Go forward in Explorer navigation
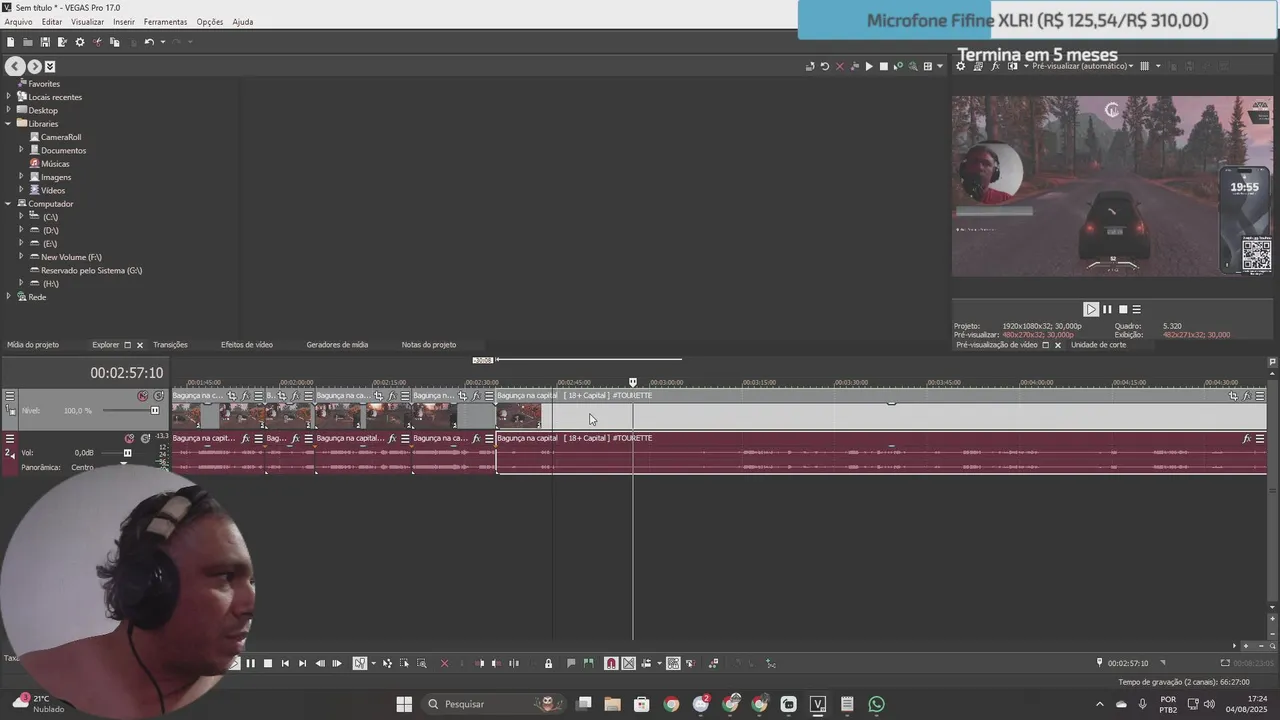Image resolution: width=1280 pixels, height=720 pixels. coord(34,66)
